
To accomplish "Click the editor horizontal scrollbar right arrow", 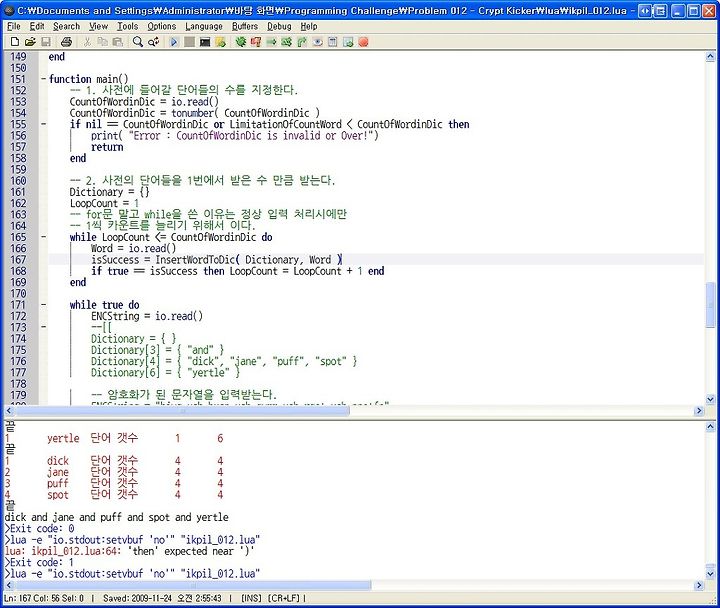I will (x=699, y=411).
